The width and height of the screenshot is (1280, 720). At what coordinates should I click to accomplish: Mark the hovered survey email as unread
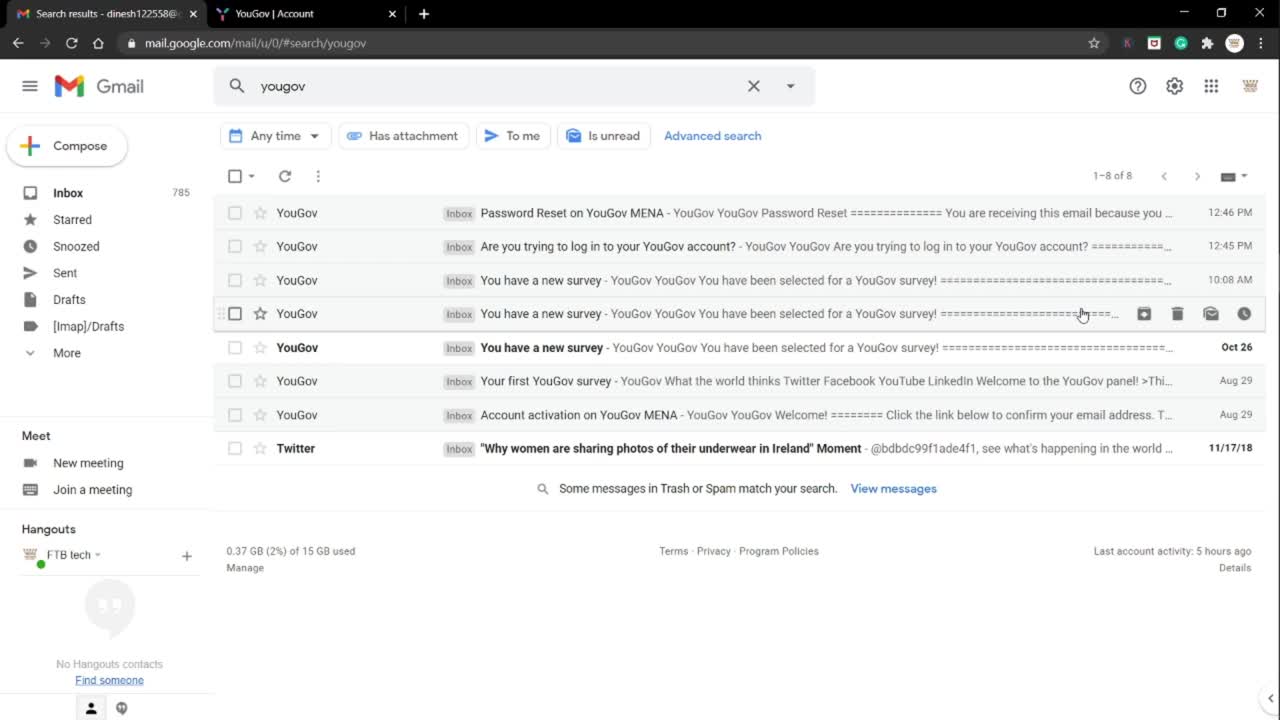pos(1211,314)
